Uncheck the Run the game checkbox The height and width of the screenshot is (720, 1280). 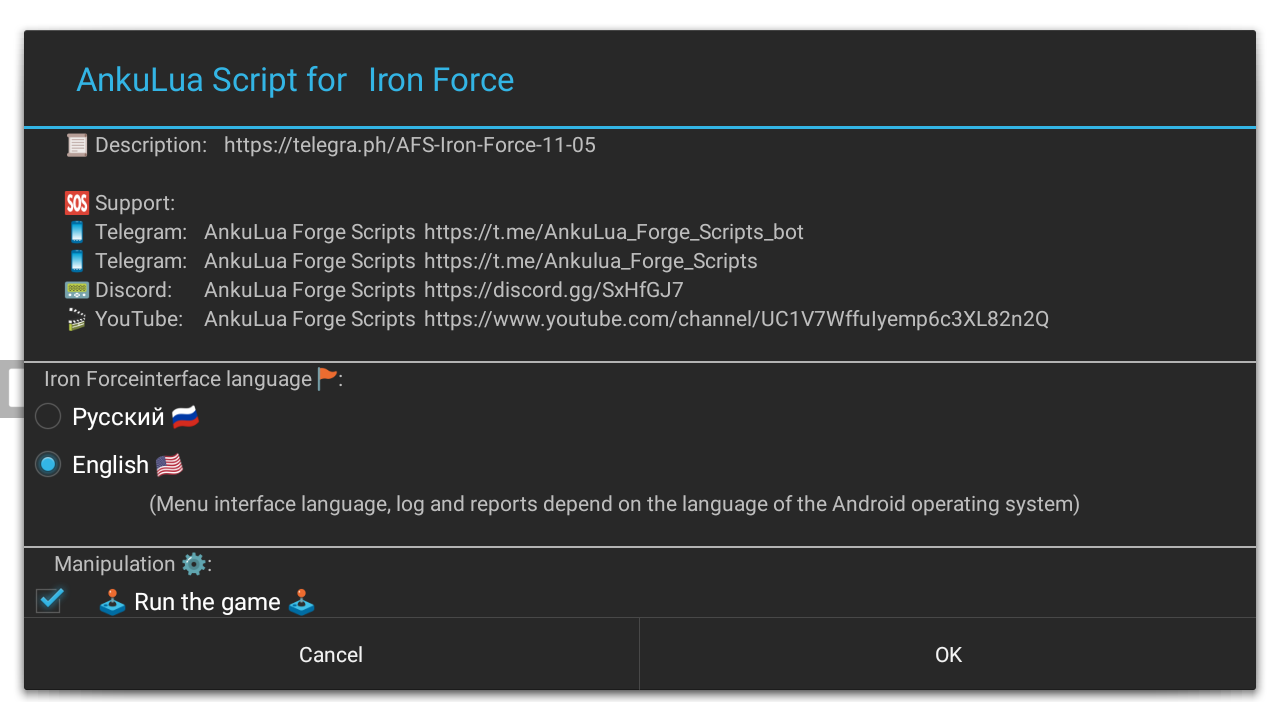click(50, 600)
